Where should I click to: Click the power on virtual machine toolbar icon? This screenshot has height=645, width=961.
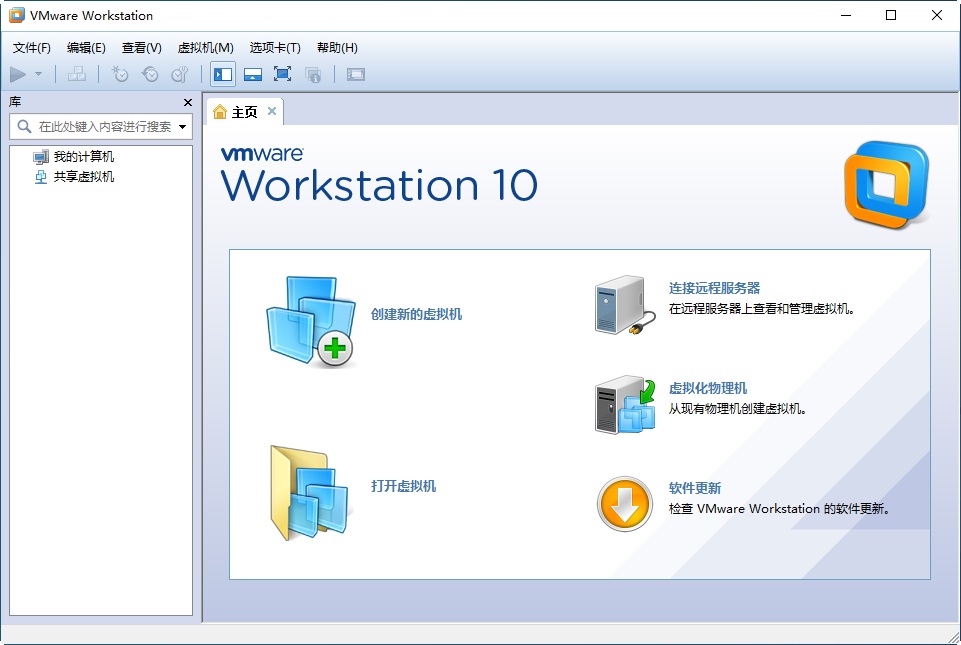16,74
